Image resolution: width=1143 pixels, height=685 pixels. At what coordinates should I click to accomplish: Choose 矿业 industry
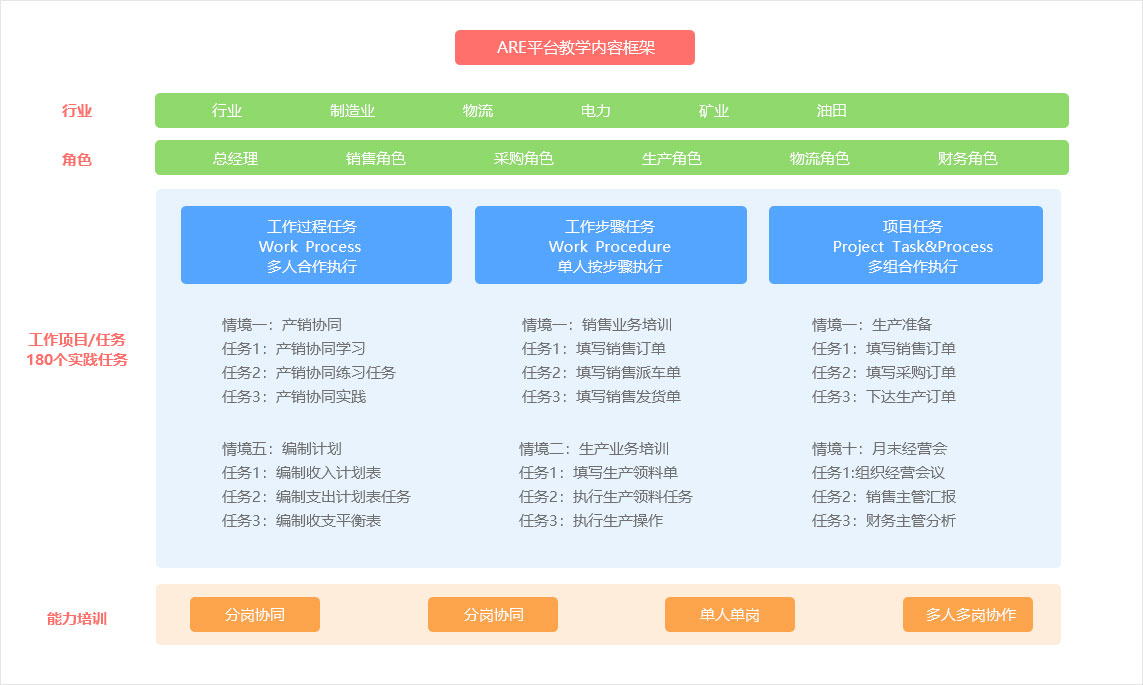(x=714, y=111)
